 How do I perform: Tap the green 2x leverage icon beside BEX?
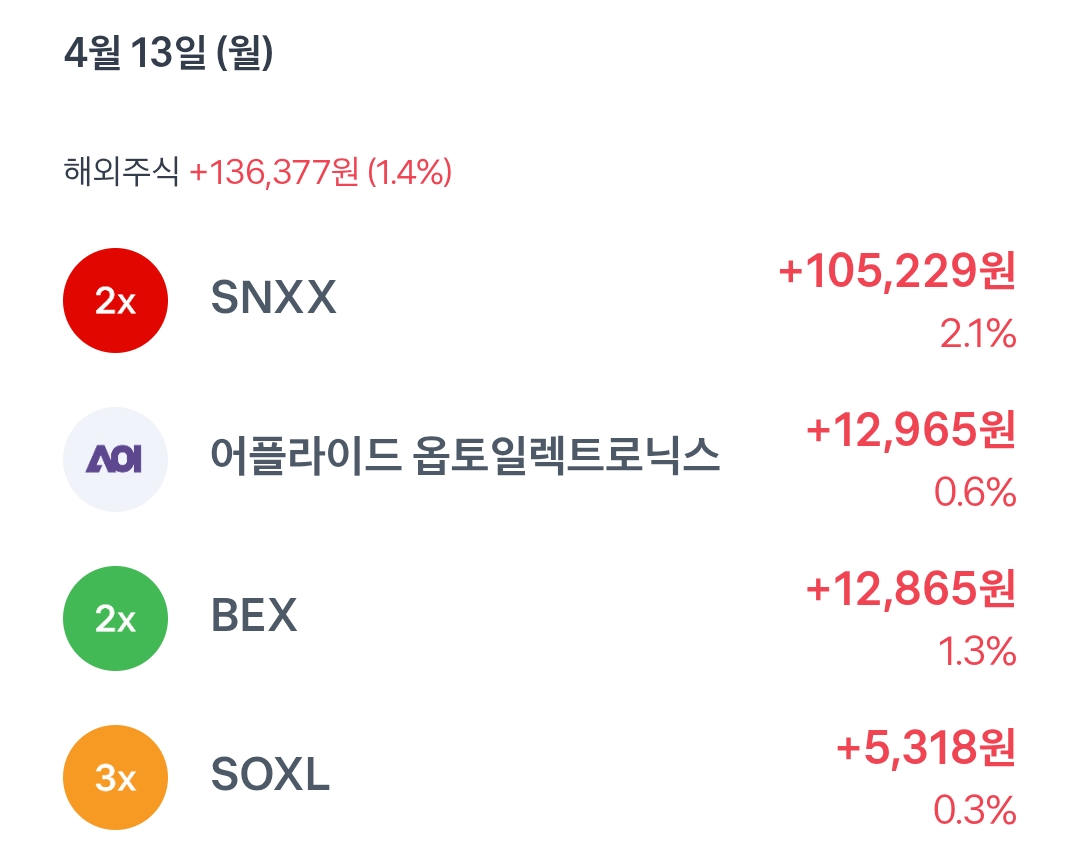pos(113,618)
